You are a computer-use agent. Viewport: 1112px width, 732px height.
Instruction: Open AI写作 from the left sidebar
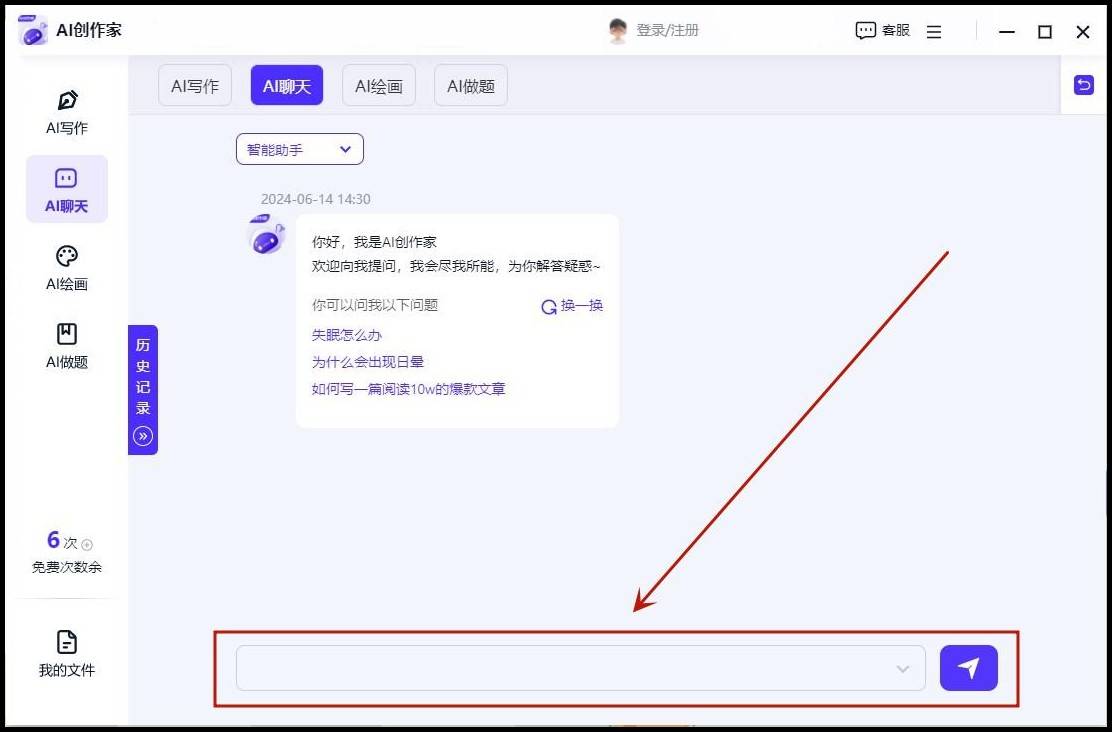[x=67, y=111]
